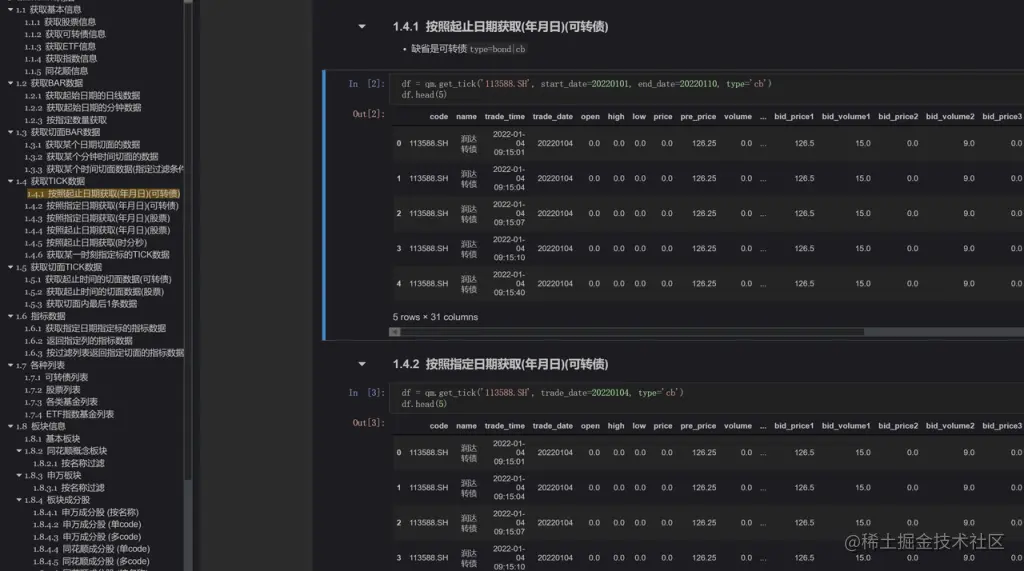This screenshot has height=571, width=1024.
Task: Navigate to 1.6.3 按过滤列表返回指定切面的指标数据
Action: pos(104,353)
